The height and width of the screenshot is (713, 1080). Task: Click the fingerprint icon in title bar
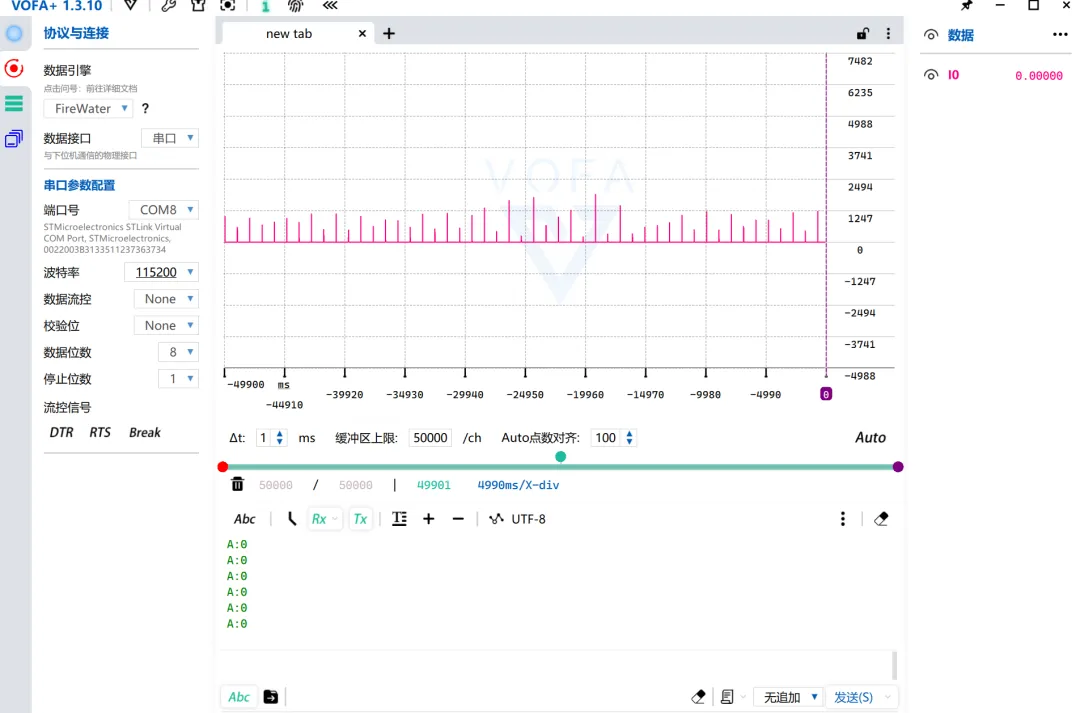tap(295, 6)
